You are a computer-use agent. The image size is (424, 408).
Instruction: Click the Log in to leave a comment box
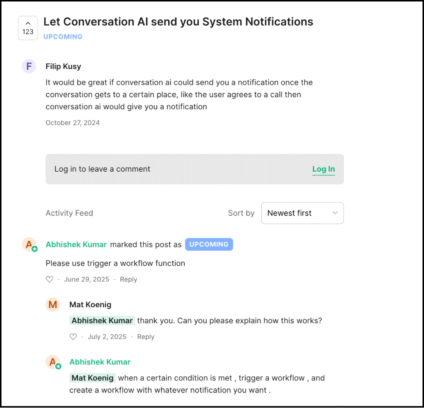(x=195, y=169)
